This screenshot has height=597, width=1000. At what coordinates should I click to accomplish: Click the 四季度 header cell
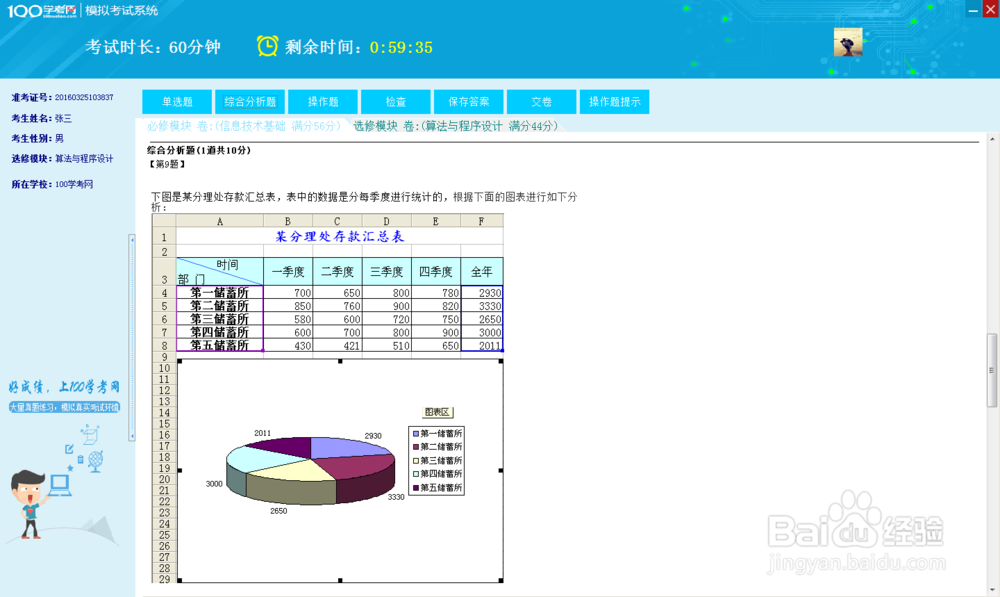[436, 272]
